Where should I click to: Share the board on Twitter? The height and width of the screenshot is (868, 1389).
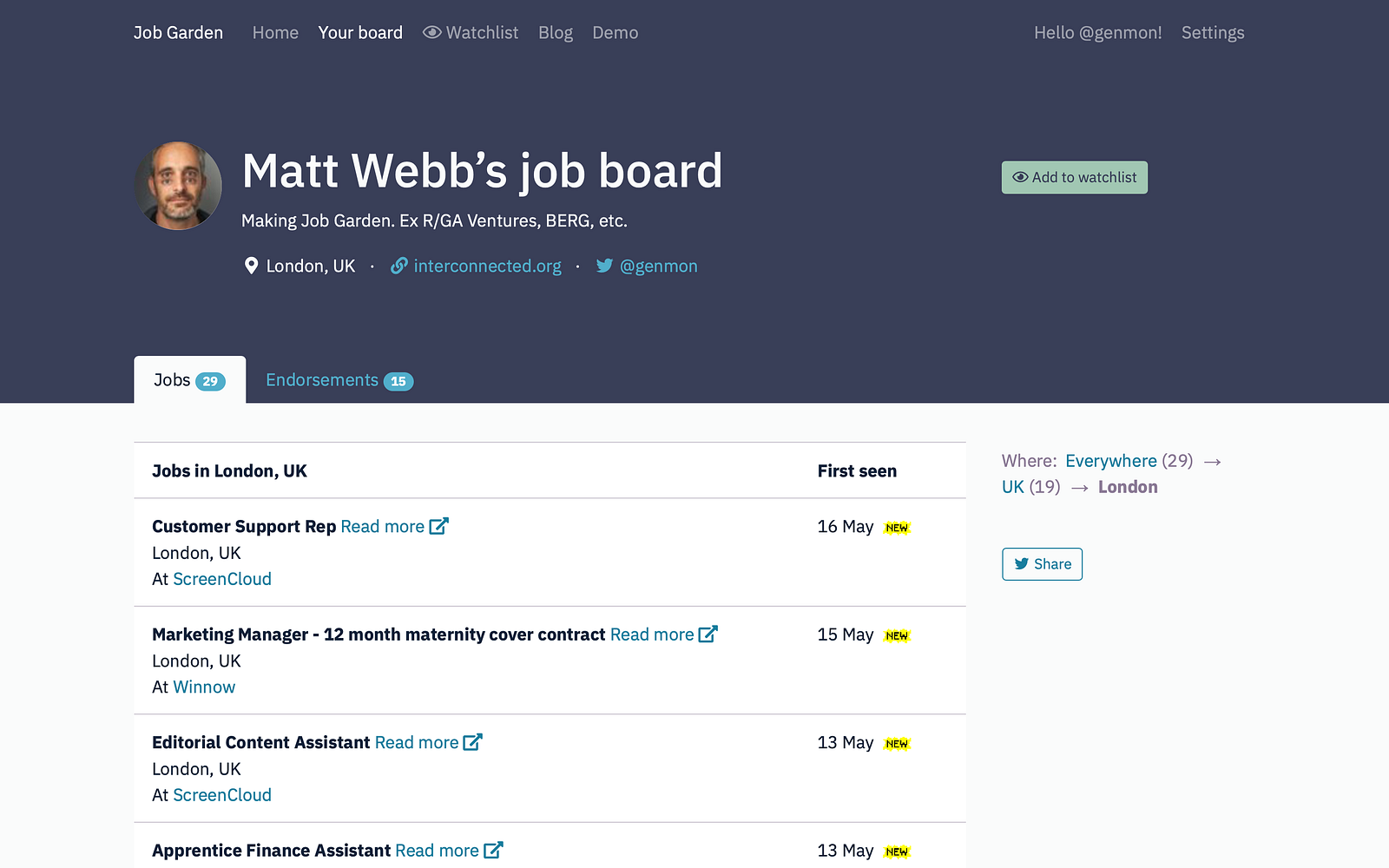[x=1042, y=564]
